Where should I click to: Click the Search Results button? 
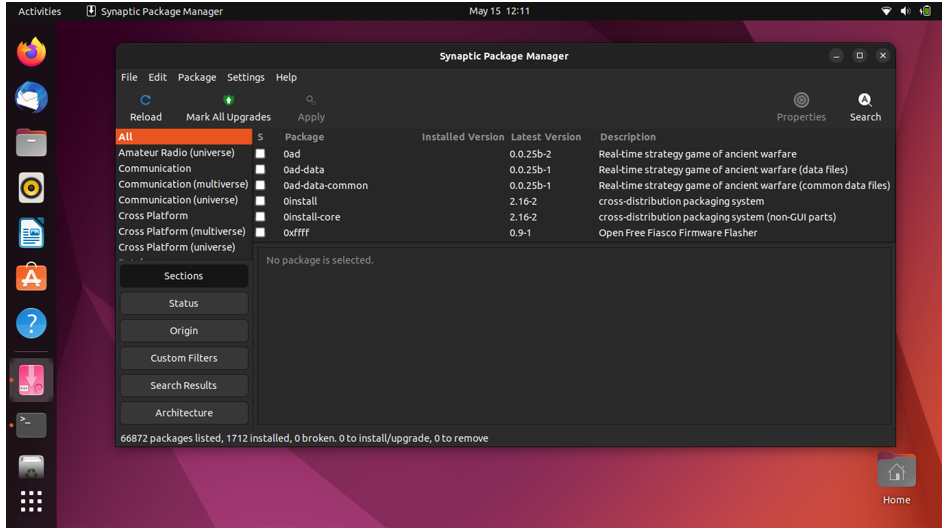point(184,385)
